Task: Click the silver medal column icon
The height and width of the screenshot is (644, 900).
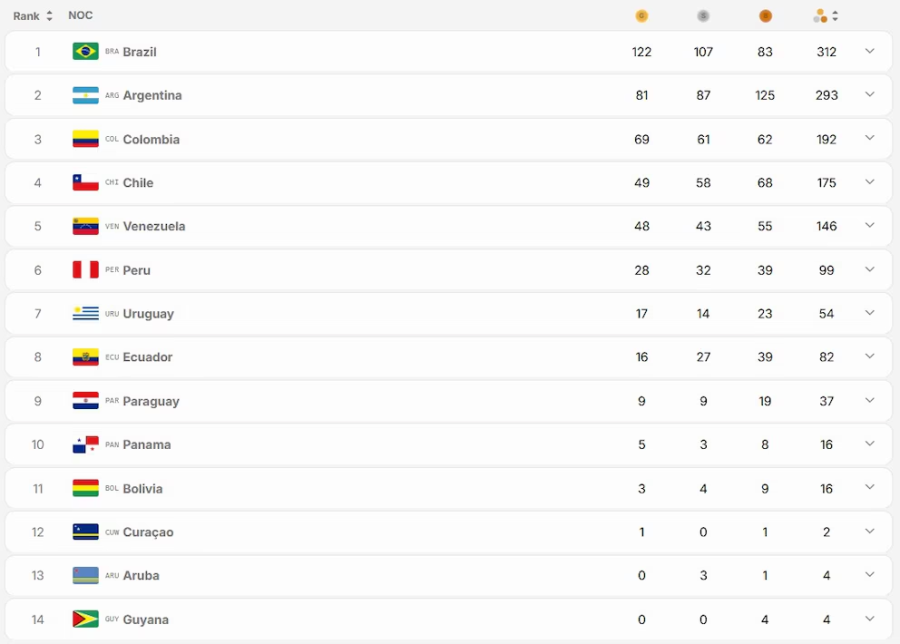Action: click(703, 16)
